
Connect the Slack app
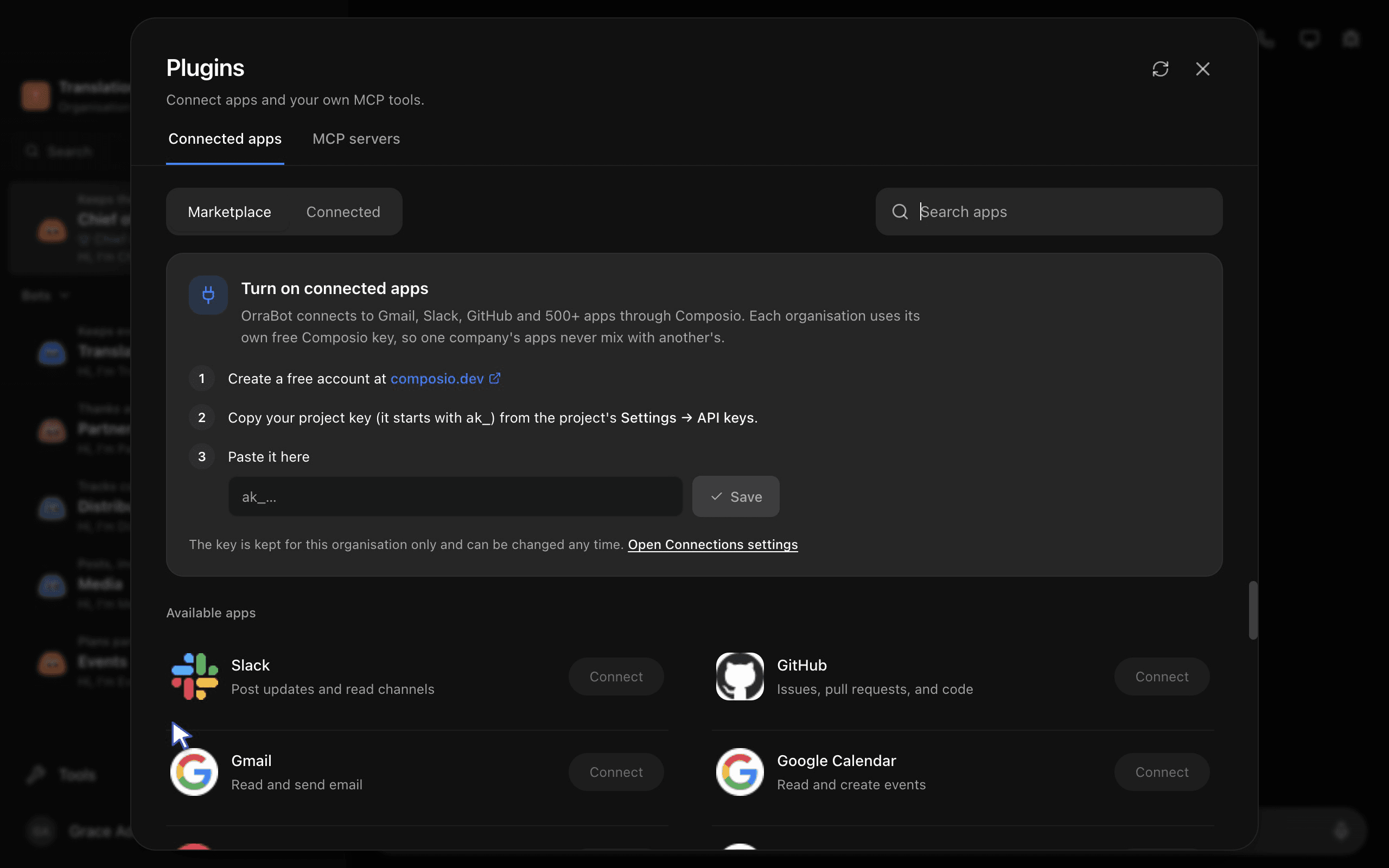tap(616, 676)
